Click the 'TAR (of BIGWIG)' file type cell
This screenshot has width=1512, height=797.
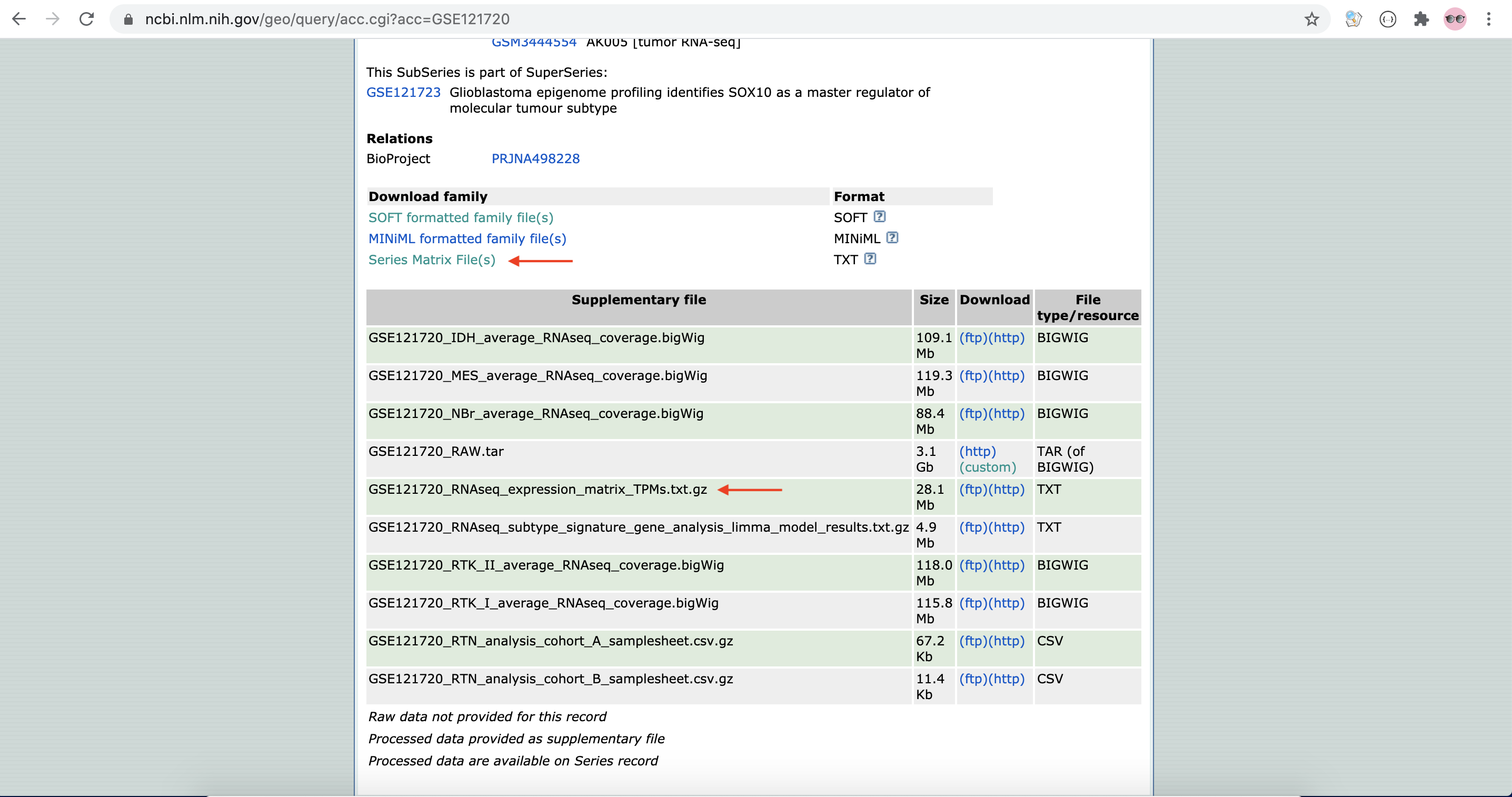tap(1087, 459)
